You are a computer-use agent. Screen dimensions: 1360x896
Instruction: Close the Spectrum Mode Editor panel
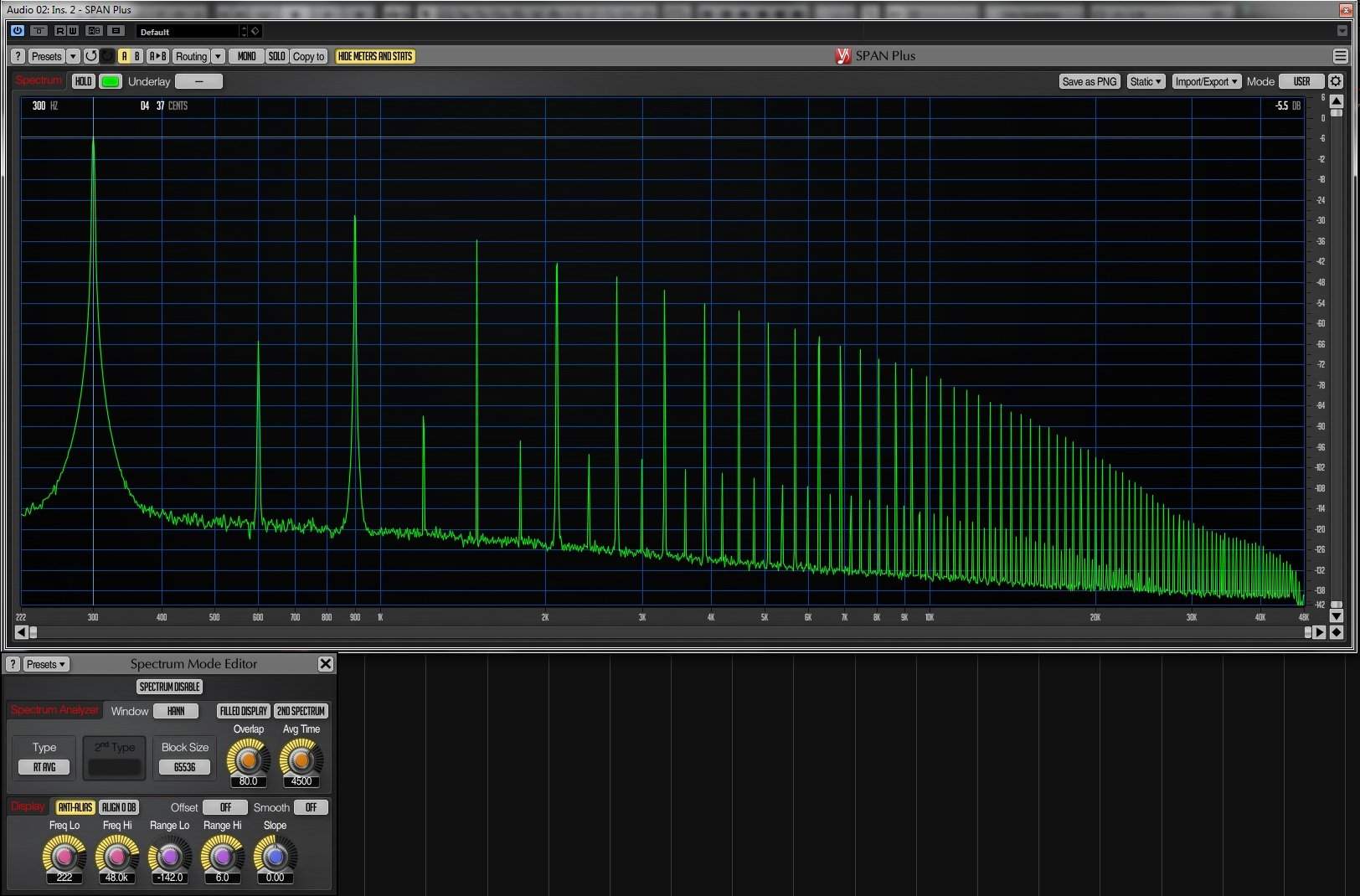tap(325, 664)
